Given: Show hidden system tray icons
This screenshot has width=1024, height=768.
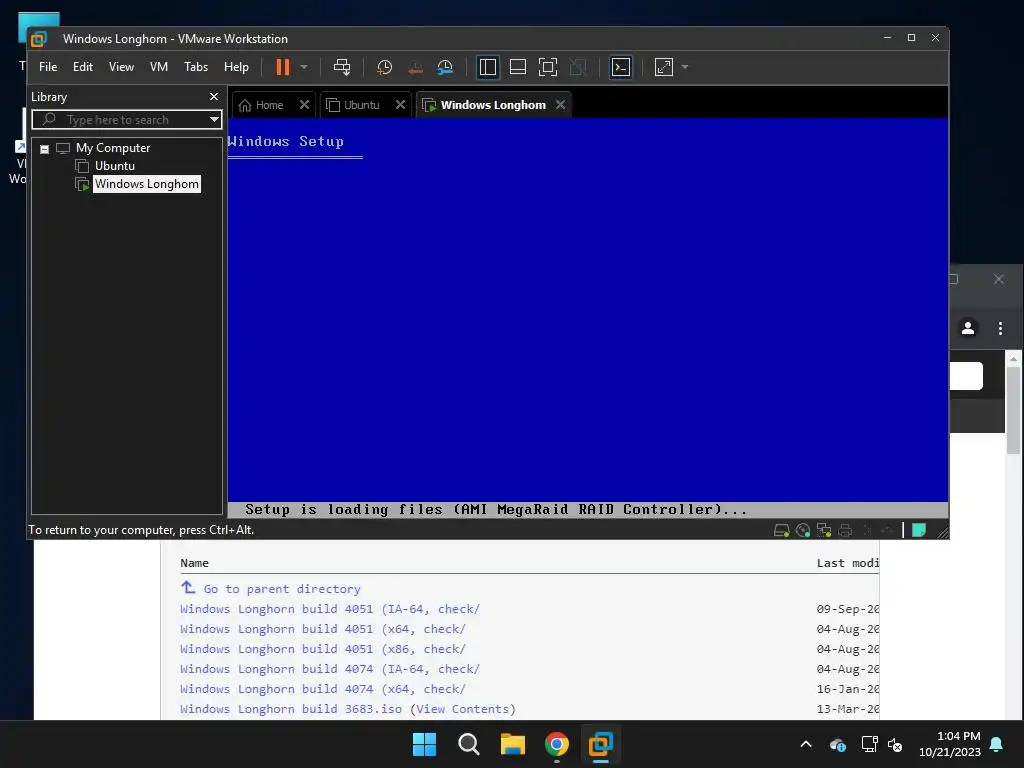Looking at the screenshot, I should point(806,744).
